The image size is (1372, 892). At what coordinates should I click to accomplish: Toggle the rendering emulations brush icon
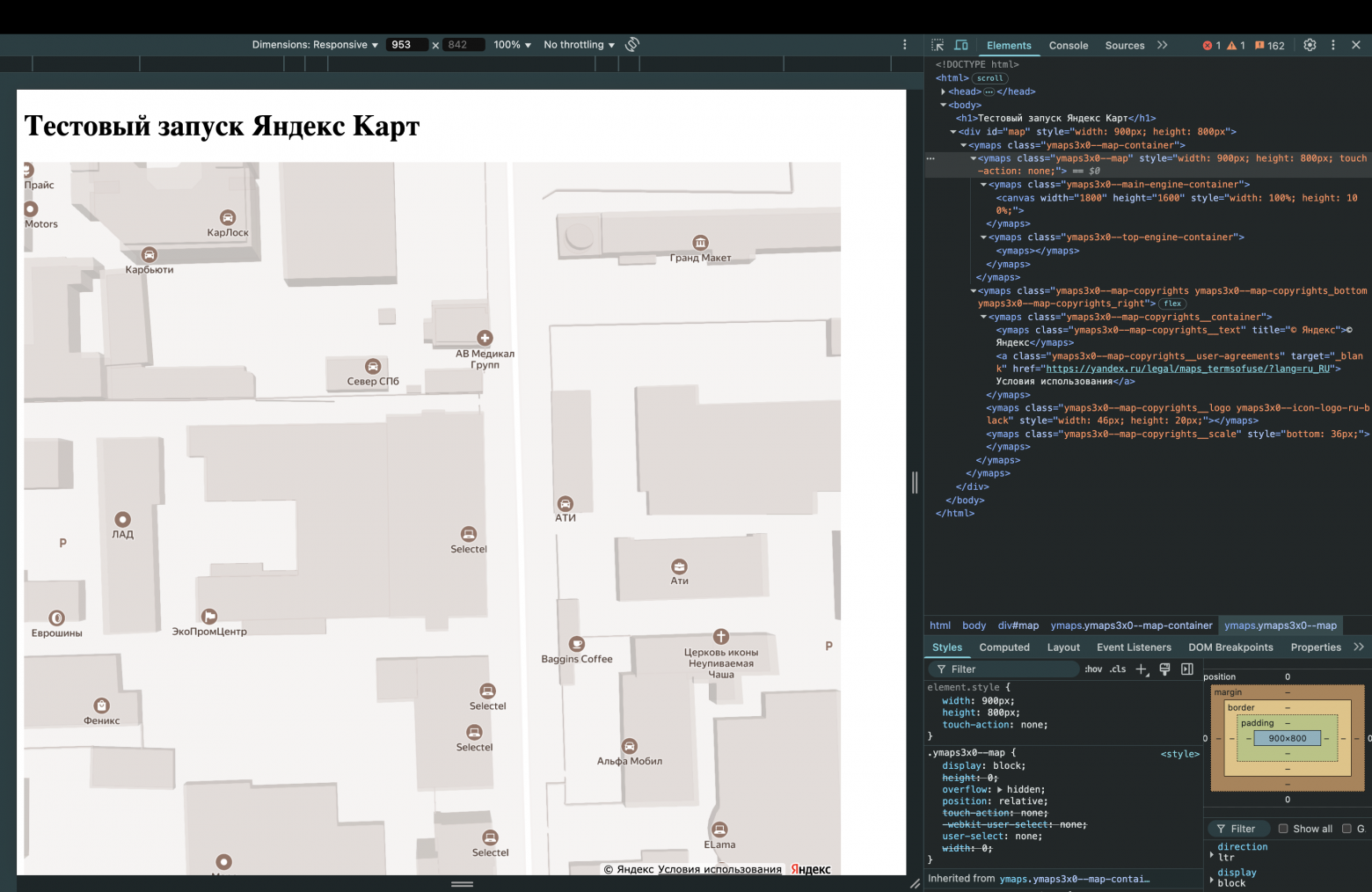[1164, 669]
